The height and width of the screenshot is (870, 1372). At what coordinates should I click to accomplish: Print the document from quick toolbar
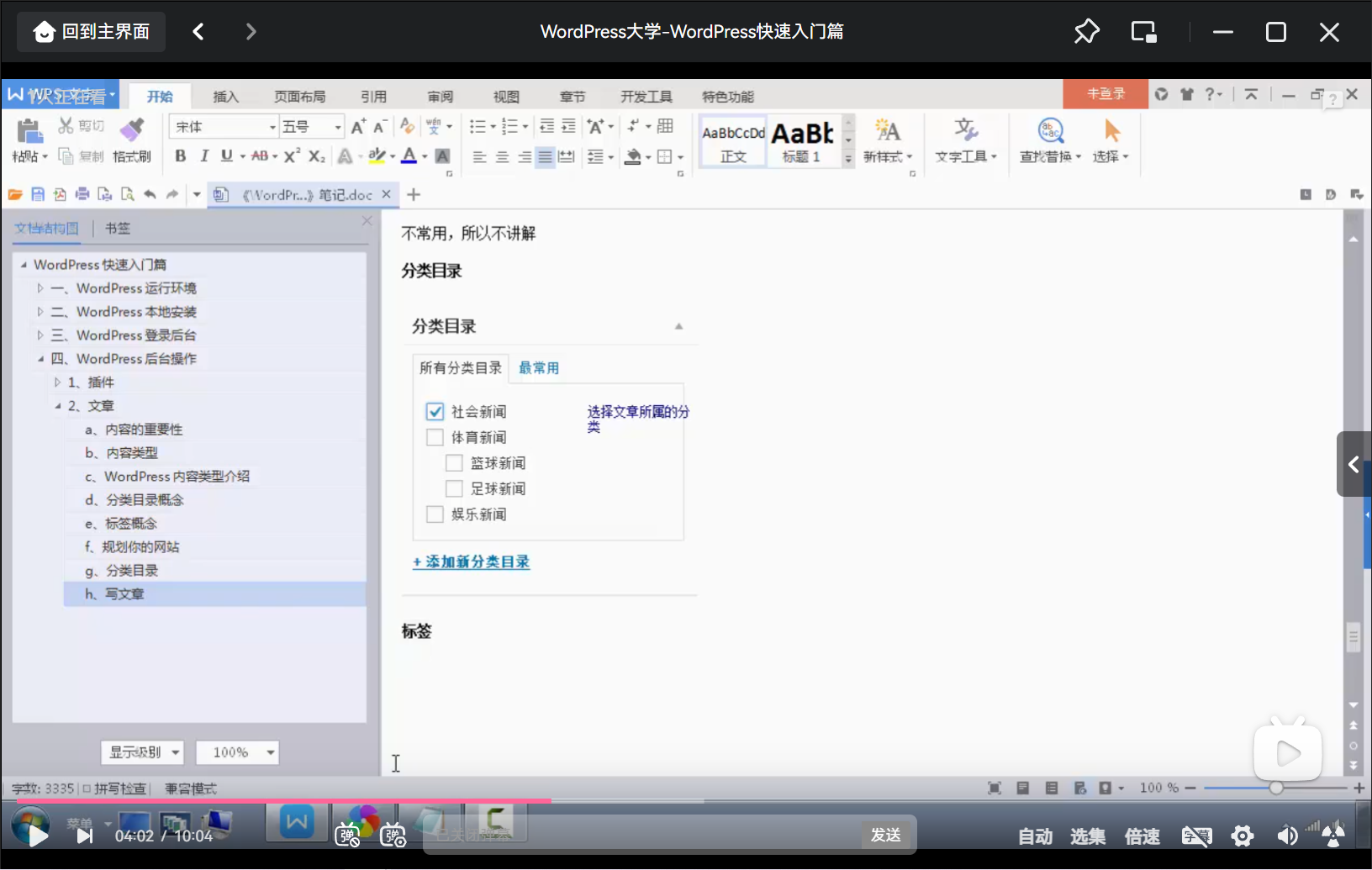(82, 194)
